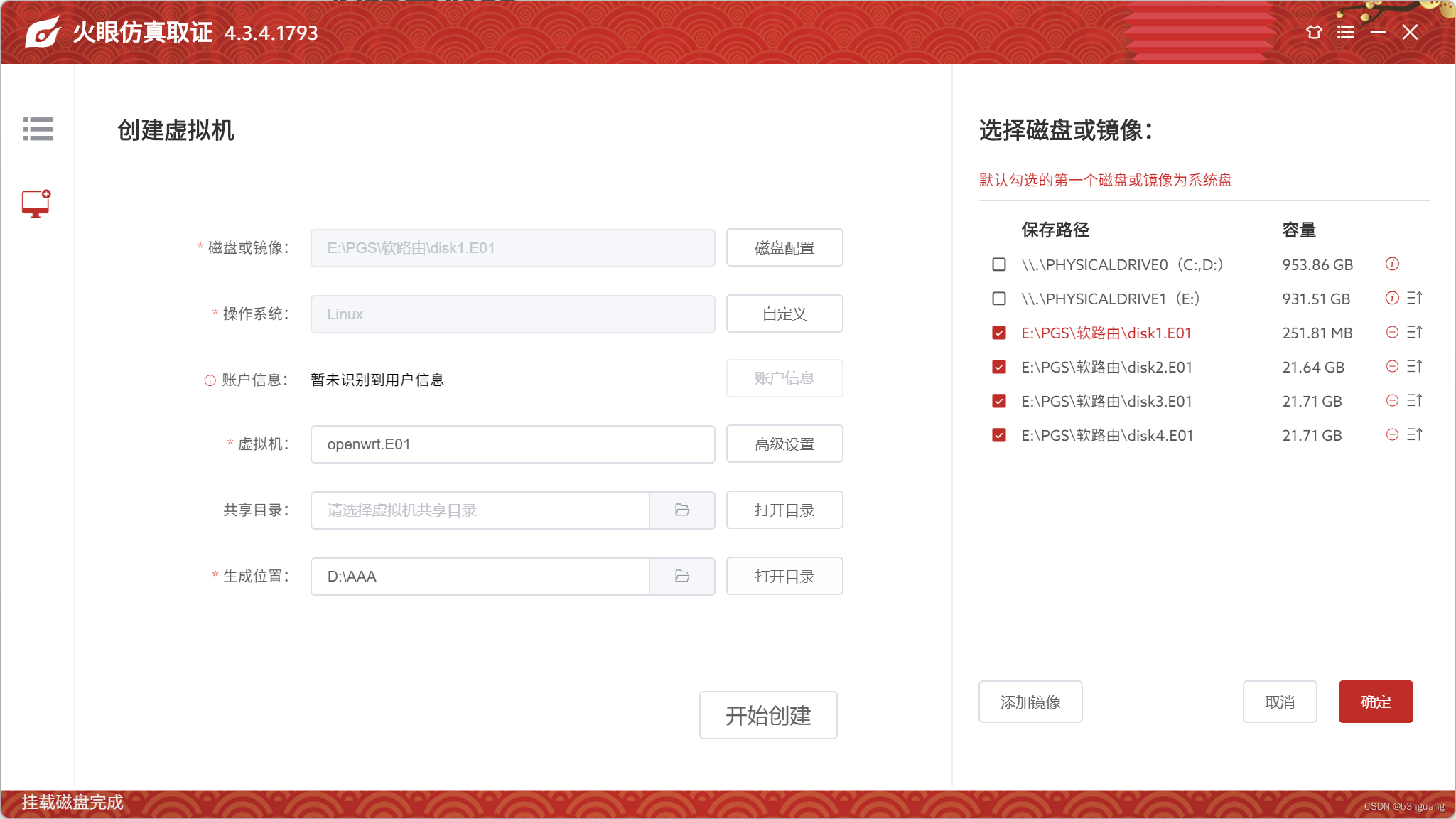Uncheck the disk2.E01 checkbox
Viewport: 1456px width, 819px height.
[999, 367]
